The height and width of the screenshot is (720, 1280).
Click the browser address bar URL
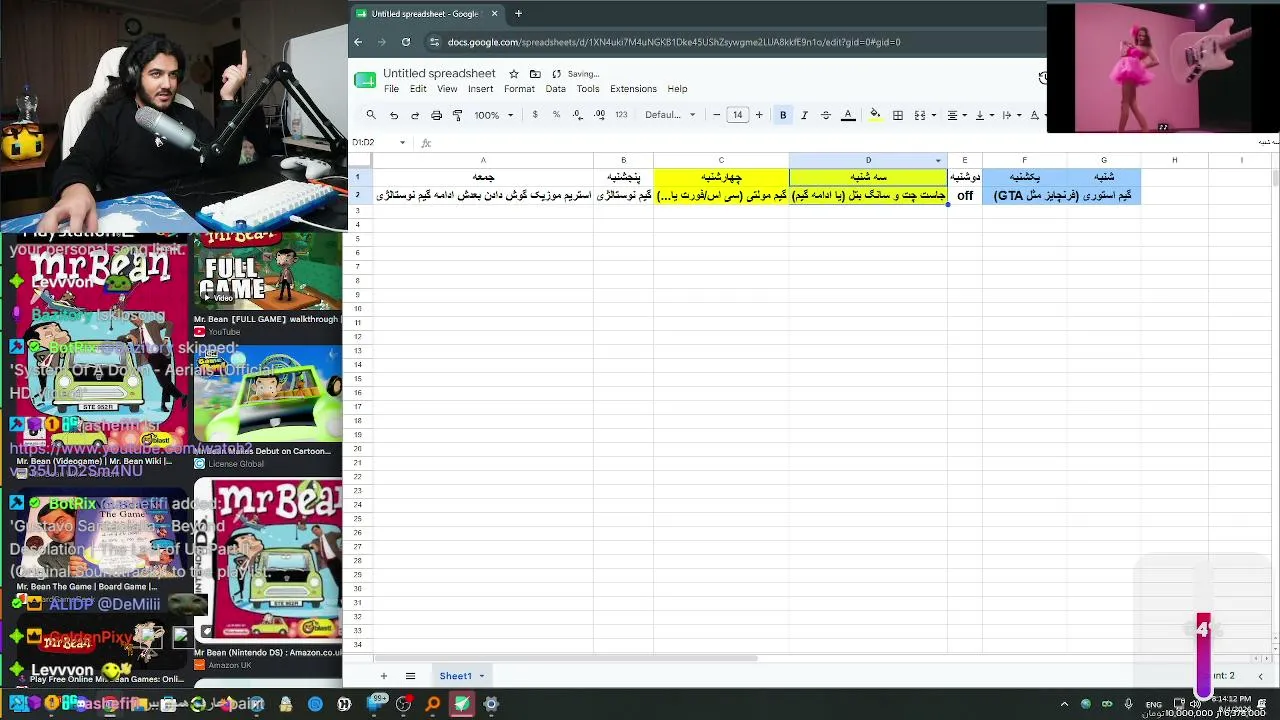[x=674, y=42]
